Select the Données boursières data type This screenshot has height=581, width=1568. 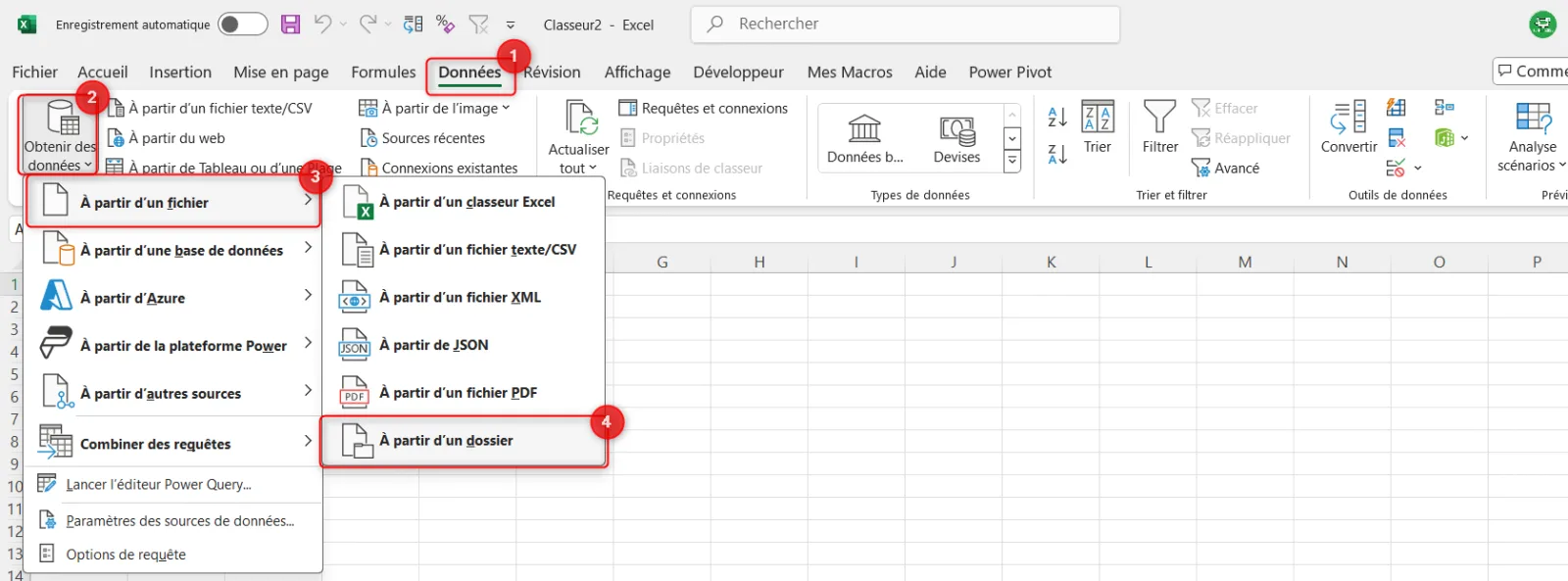(864, 137)
